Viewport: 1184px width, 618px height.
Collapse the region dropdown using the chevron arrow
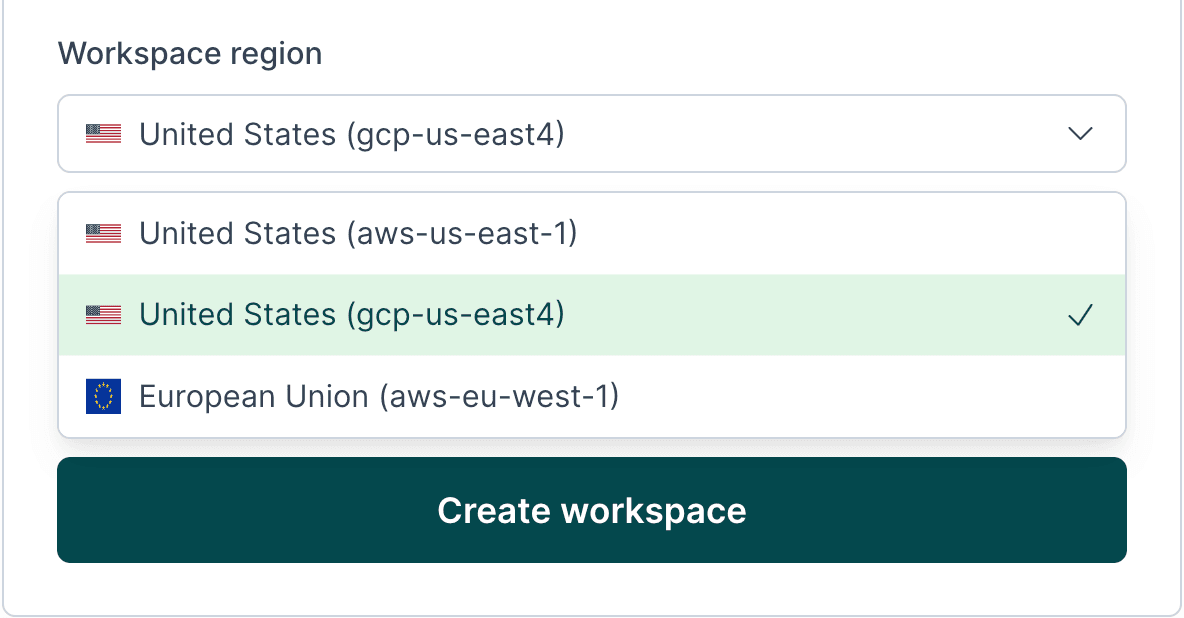pos(1080,134)
